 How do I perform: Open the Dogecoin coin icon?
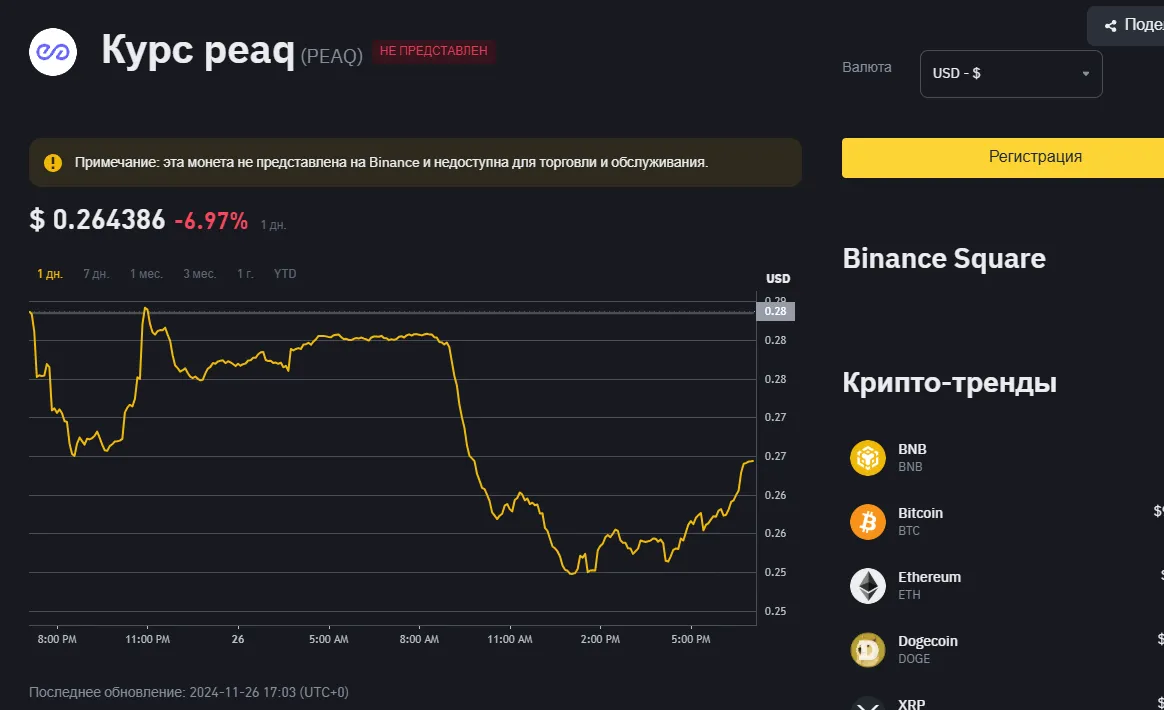(x=868, y=650)
